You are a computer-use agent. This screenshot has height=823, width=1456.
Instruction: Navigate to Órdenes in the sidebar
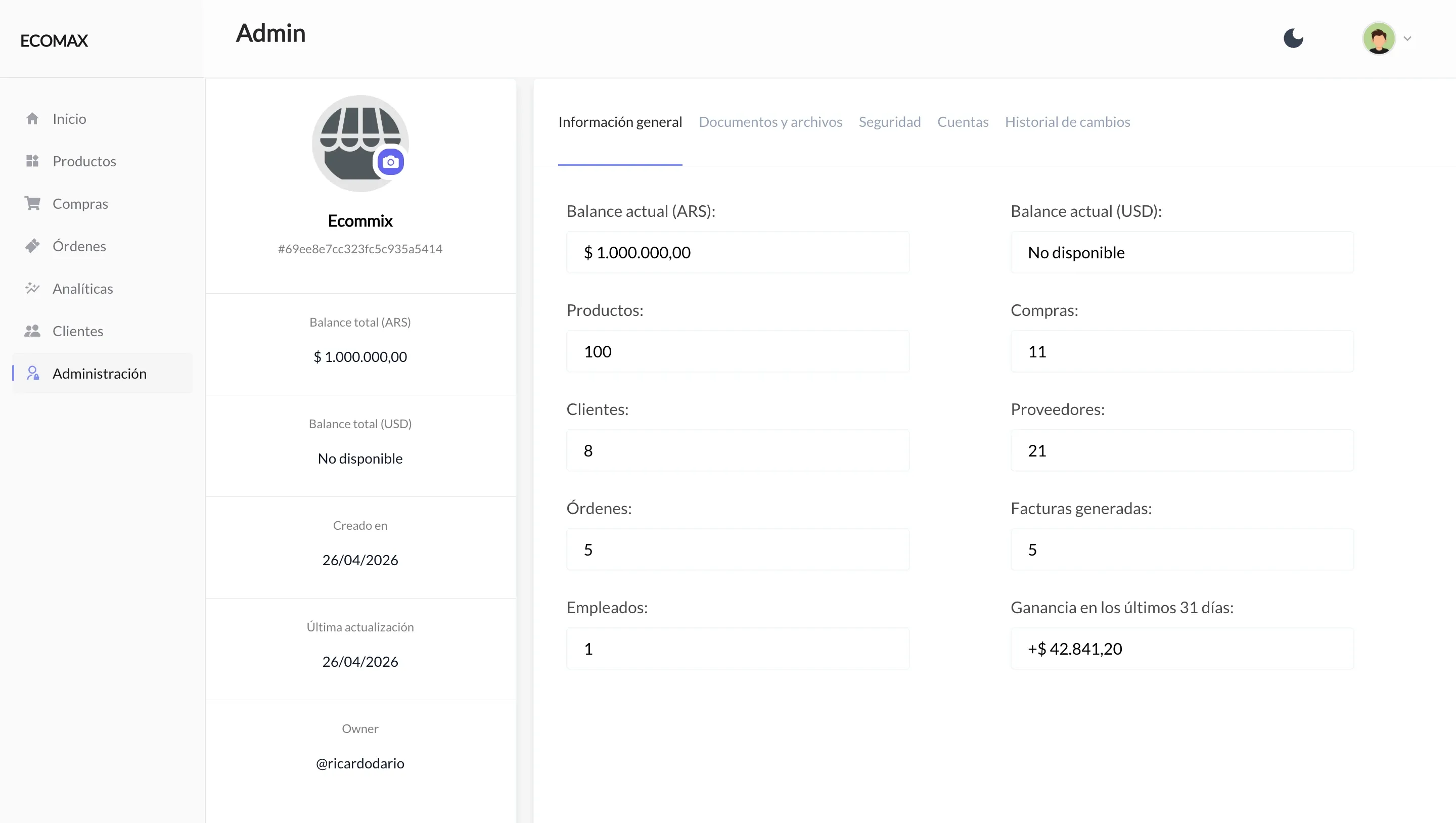[x=102, y=246]
